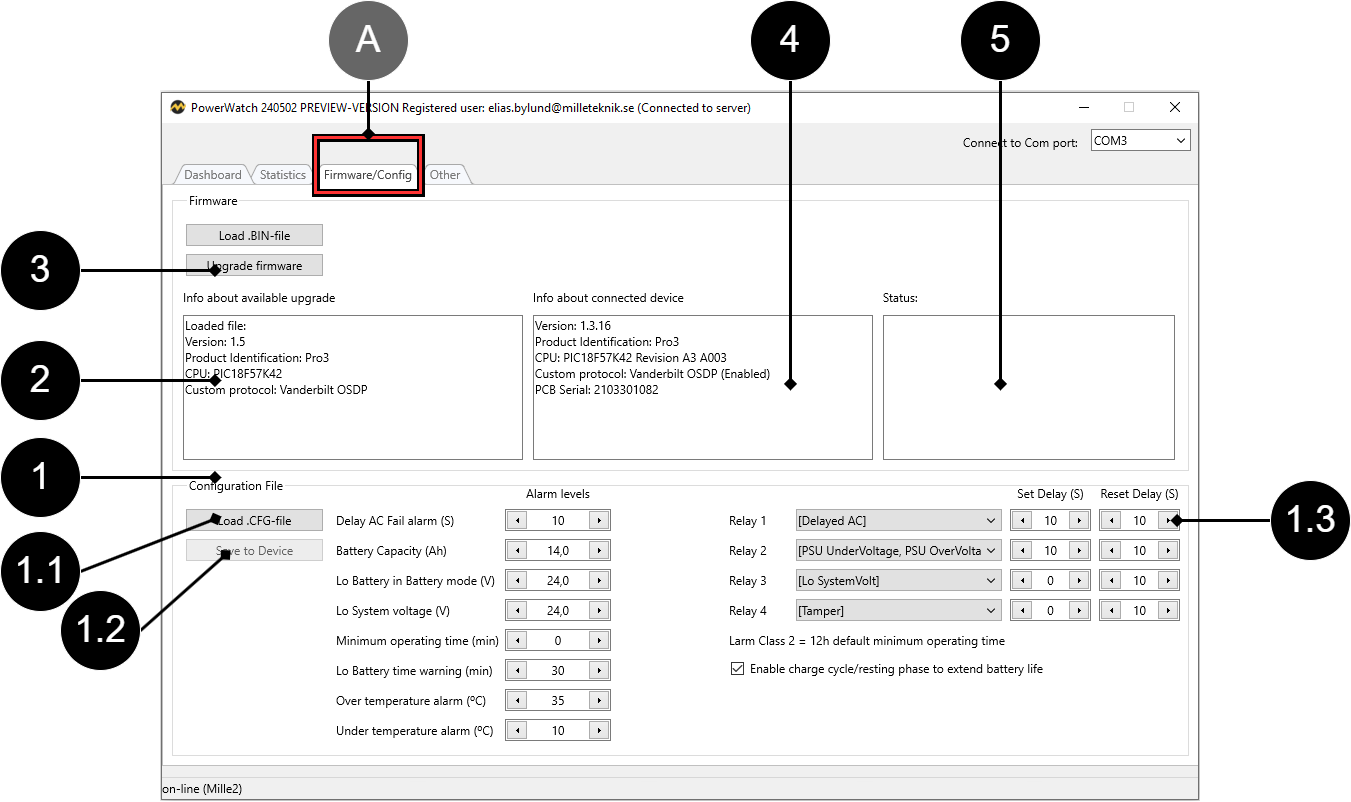Image resolution: width=1351 pixels, height=802 pixels.
Task: Click the Minimum operating time value field
Action: 557,641
